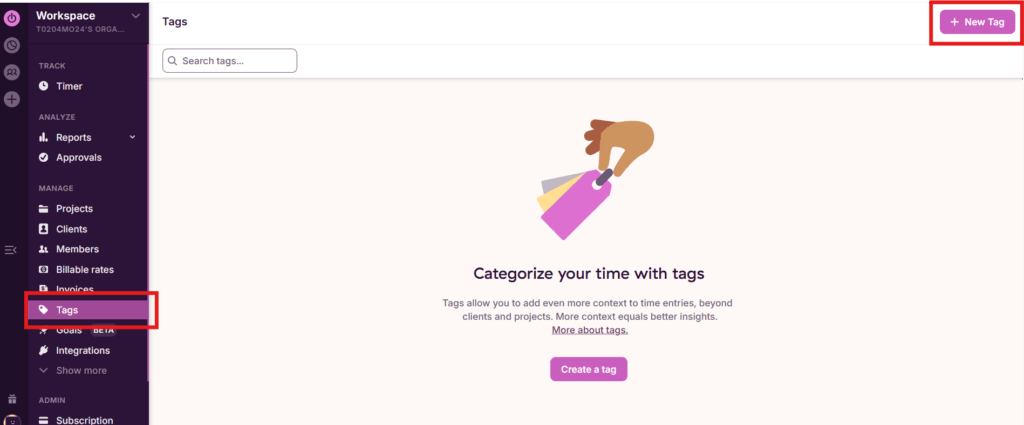Expand the Workspace switcher chevron
Image resolution: width=1024 pixels, height=425 pixels.
(x=135, y=16)
